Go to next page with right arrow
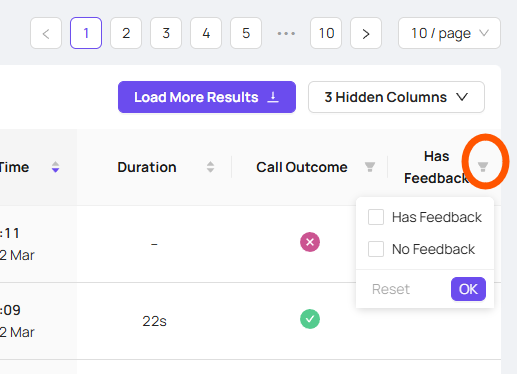 coord(366,33)
